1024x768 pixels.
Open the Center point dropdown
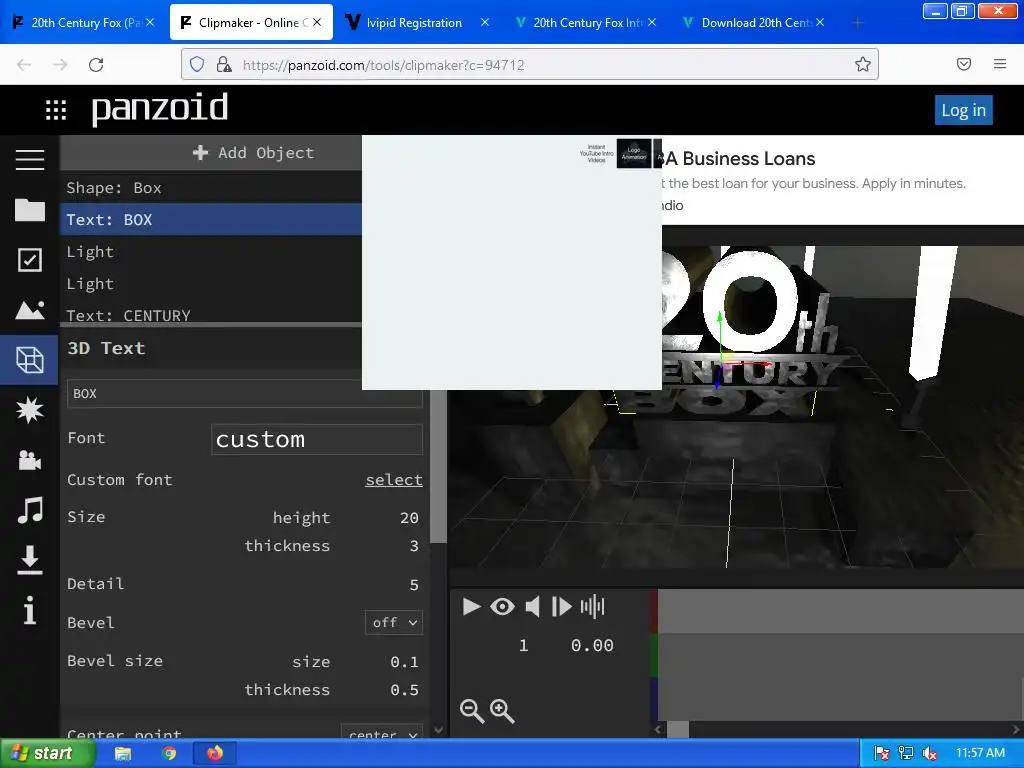(x=382, y=731)
